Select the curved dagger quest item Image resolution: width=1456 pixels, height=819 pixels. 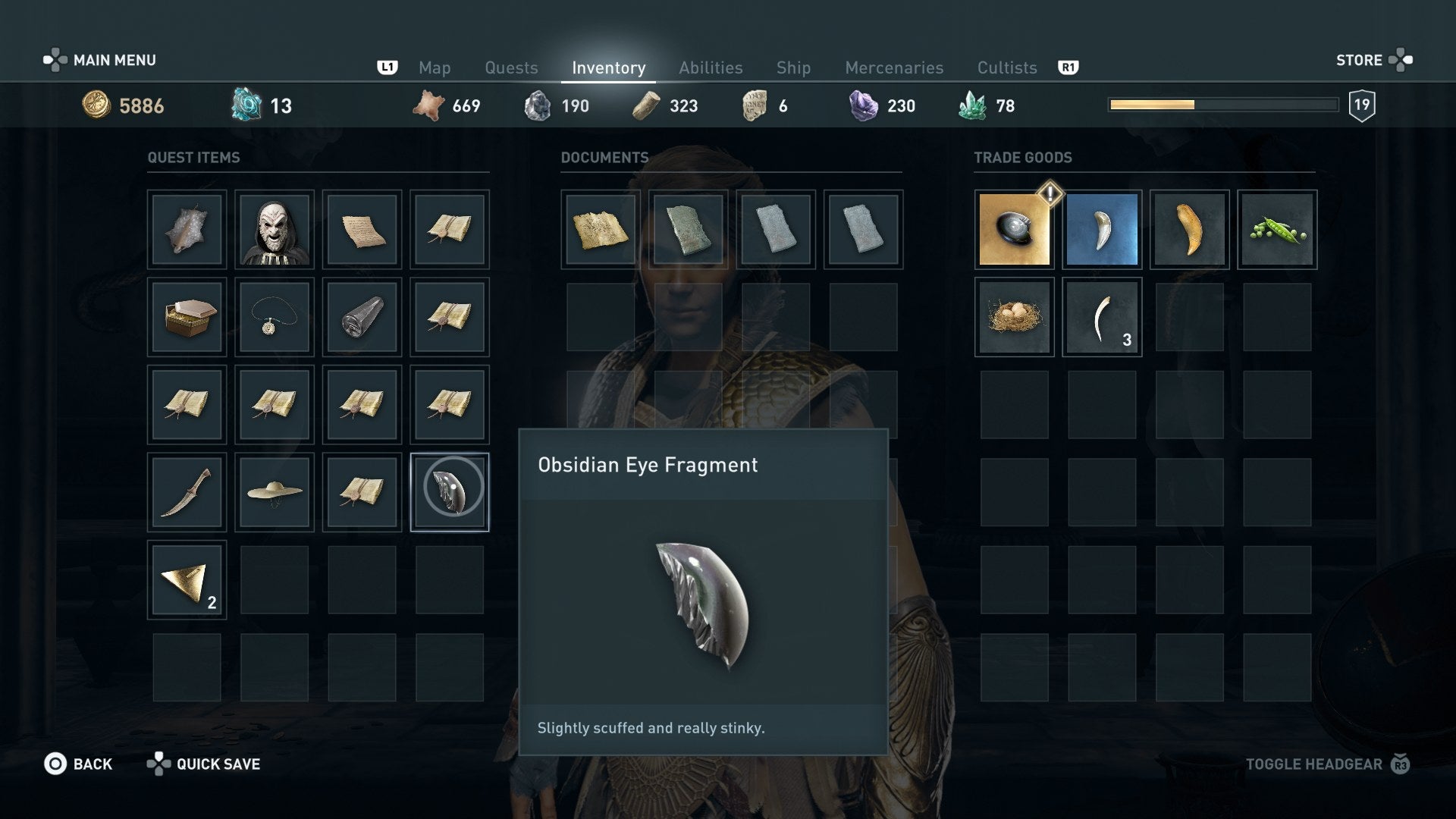coord(187,492)
